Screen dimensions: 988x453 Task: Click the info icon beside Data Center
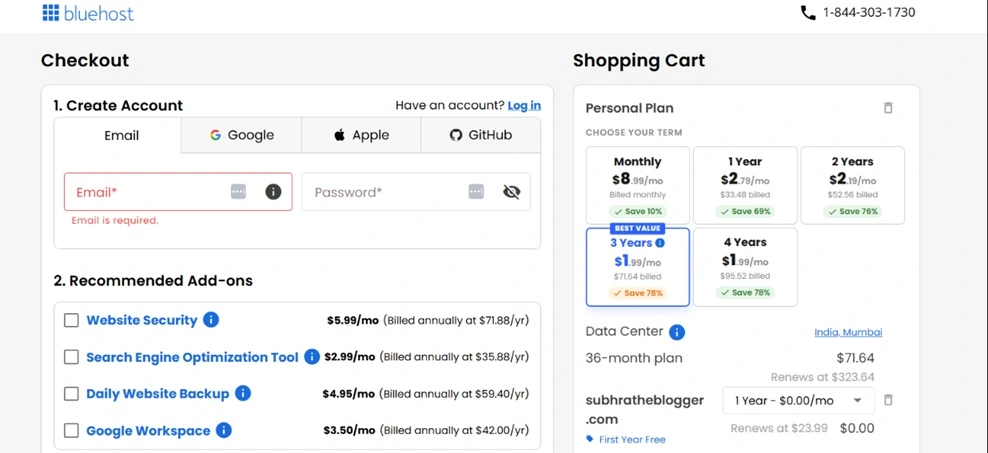coord(677,332)
